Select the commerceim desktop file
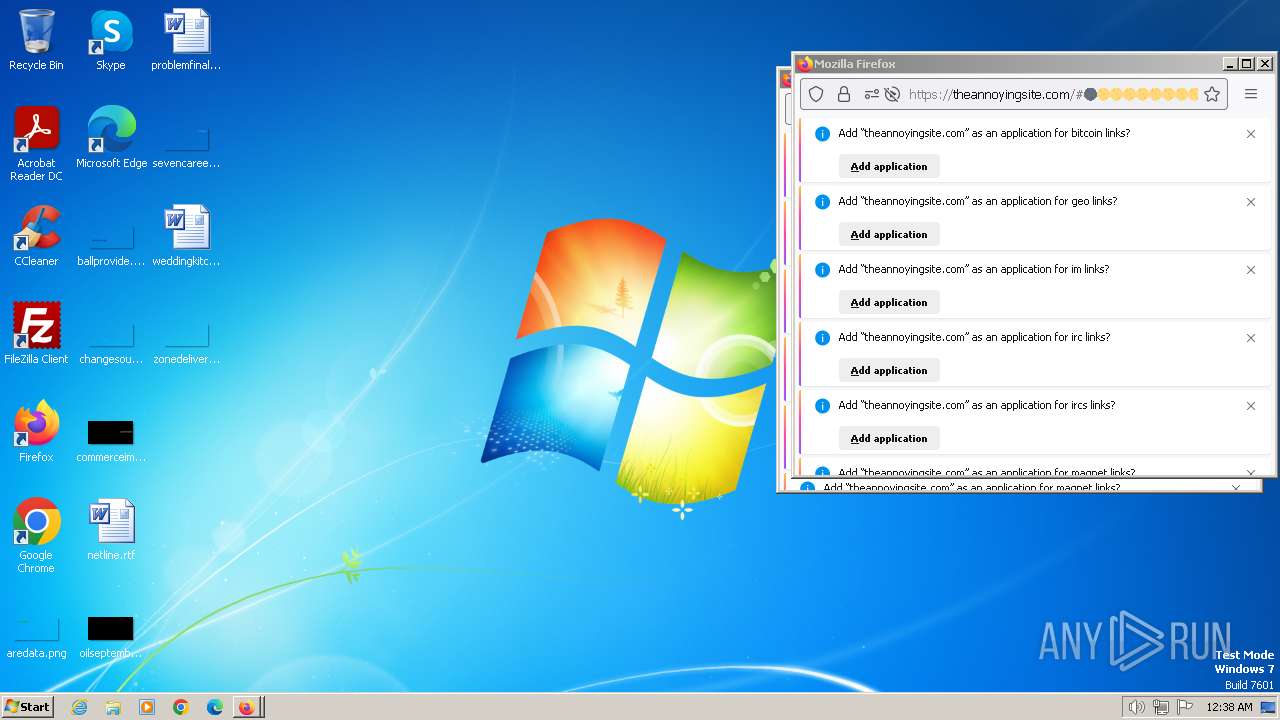This screenshot has width=1280, height=720. click(x=111, y=440)
